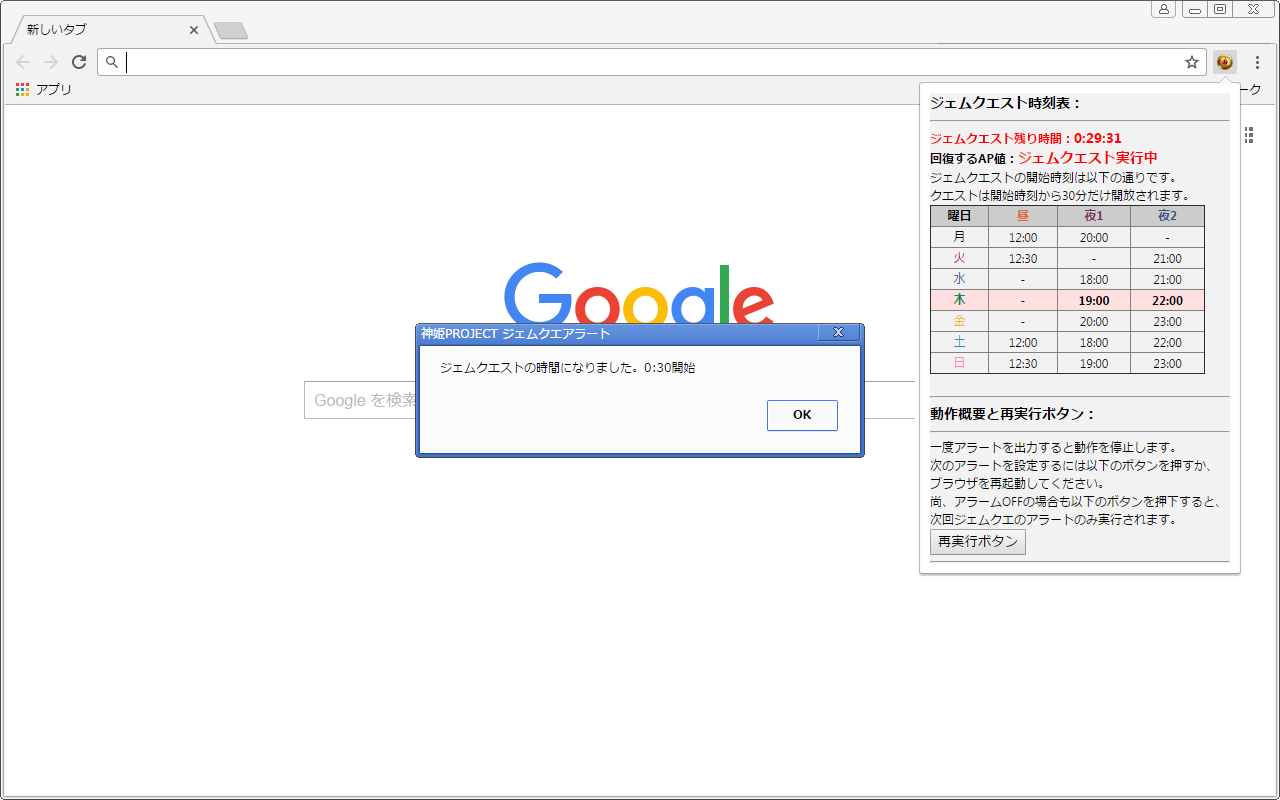
Task: Click the OK button in the alert dialog
Action: click(802, 415)
